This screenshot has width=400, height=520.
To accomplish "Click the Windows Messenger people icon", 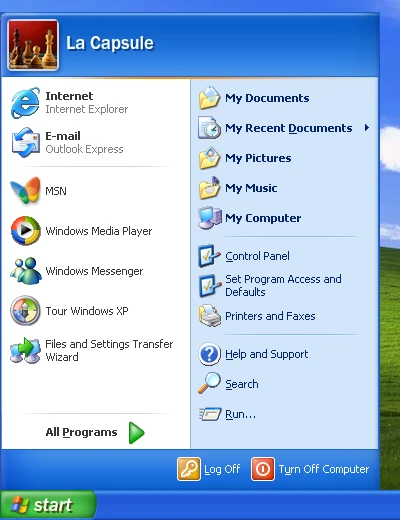I will [x=26, y=270].
